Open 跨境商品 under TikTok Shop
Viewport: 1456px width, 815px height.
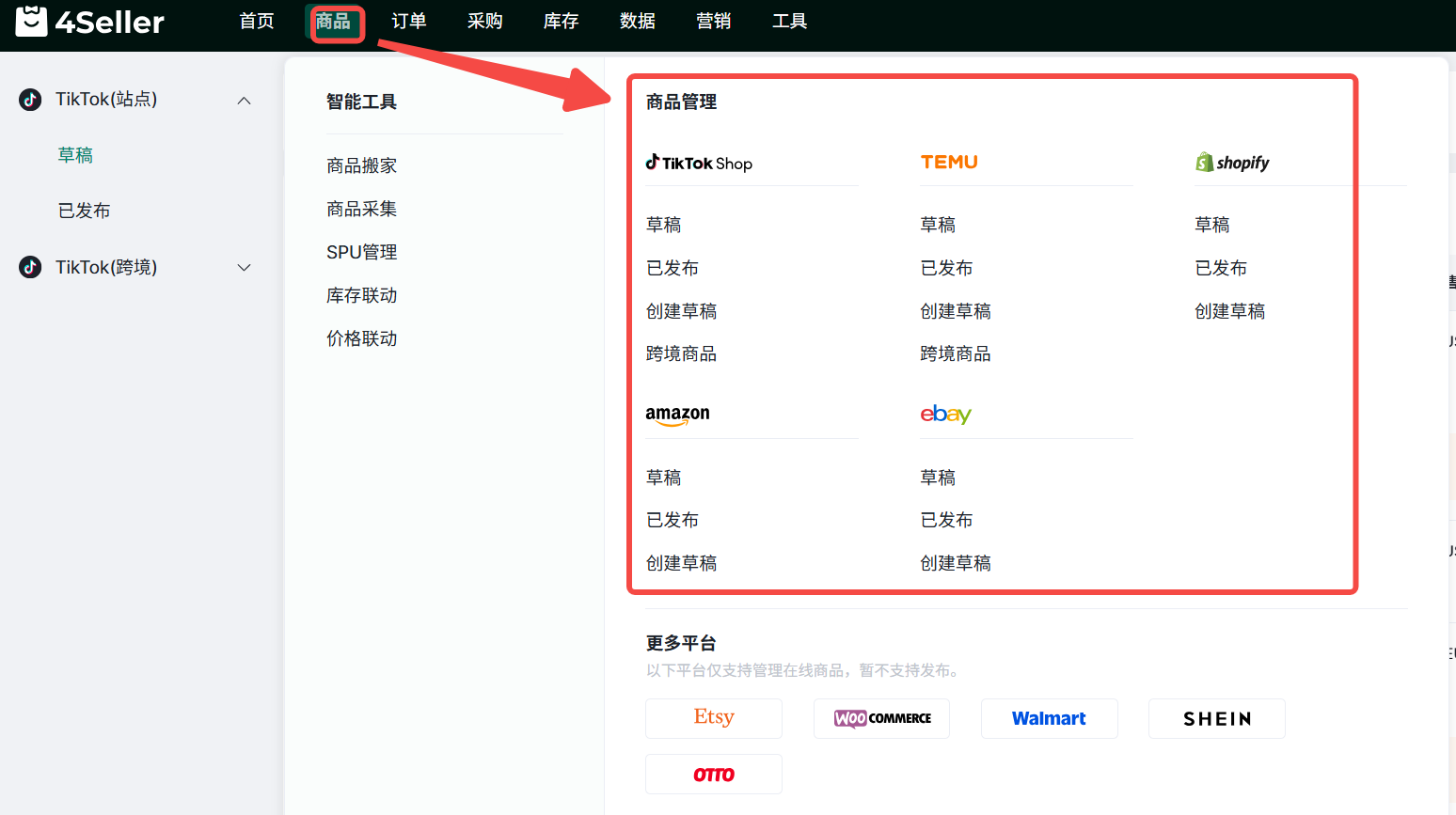pyautogui.click(x=681, y=353)
